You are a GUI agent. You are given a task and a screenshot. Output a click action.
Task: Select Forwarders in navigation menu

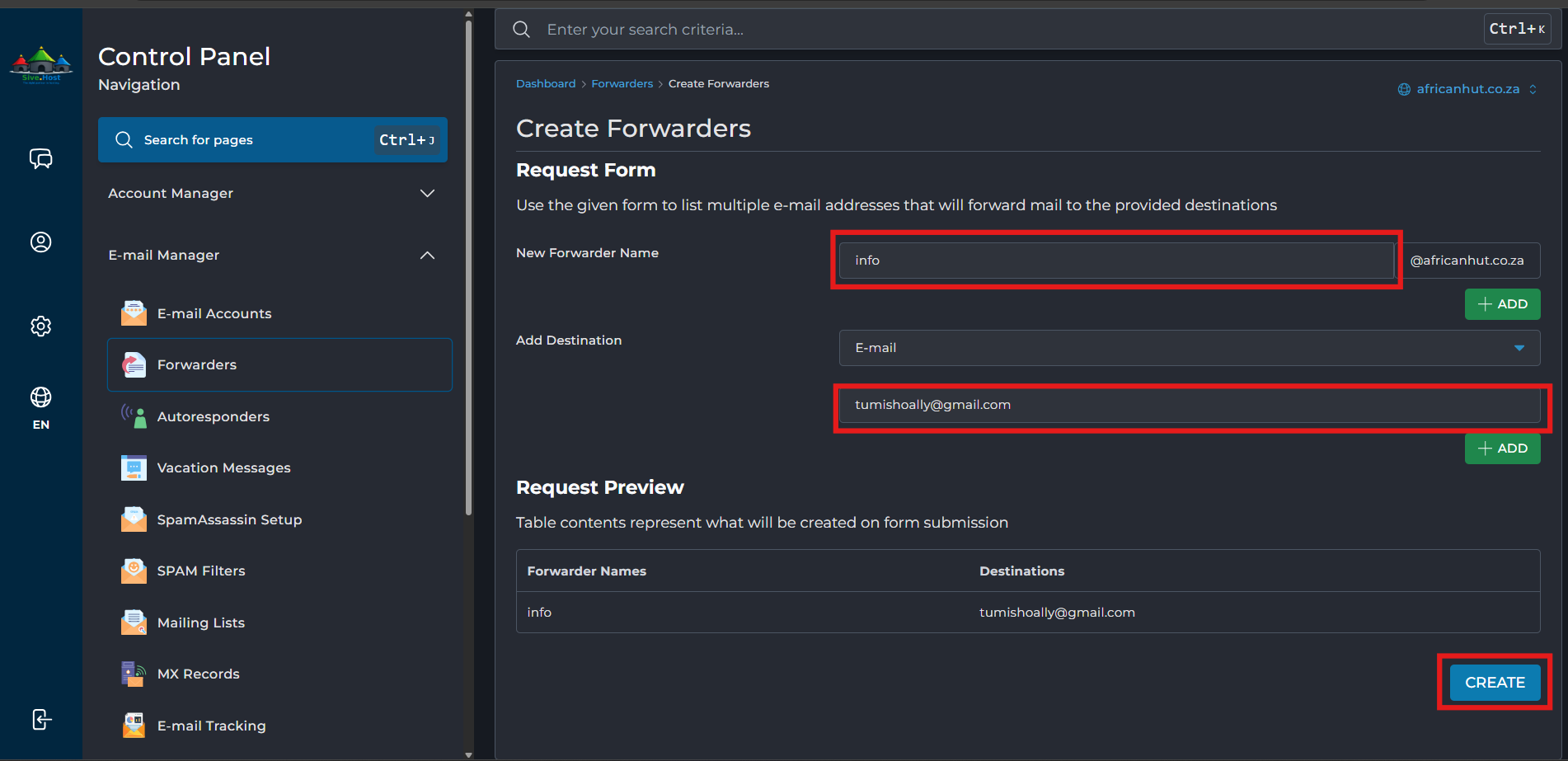[279, 364]
